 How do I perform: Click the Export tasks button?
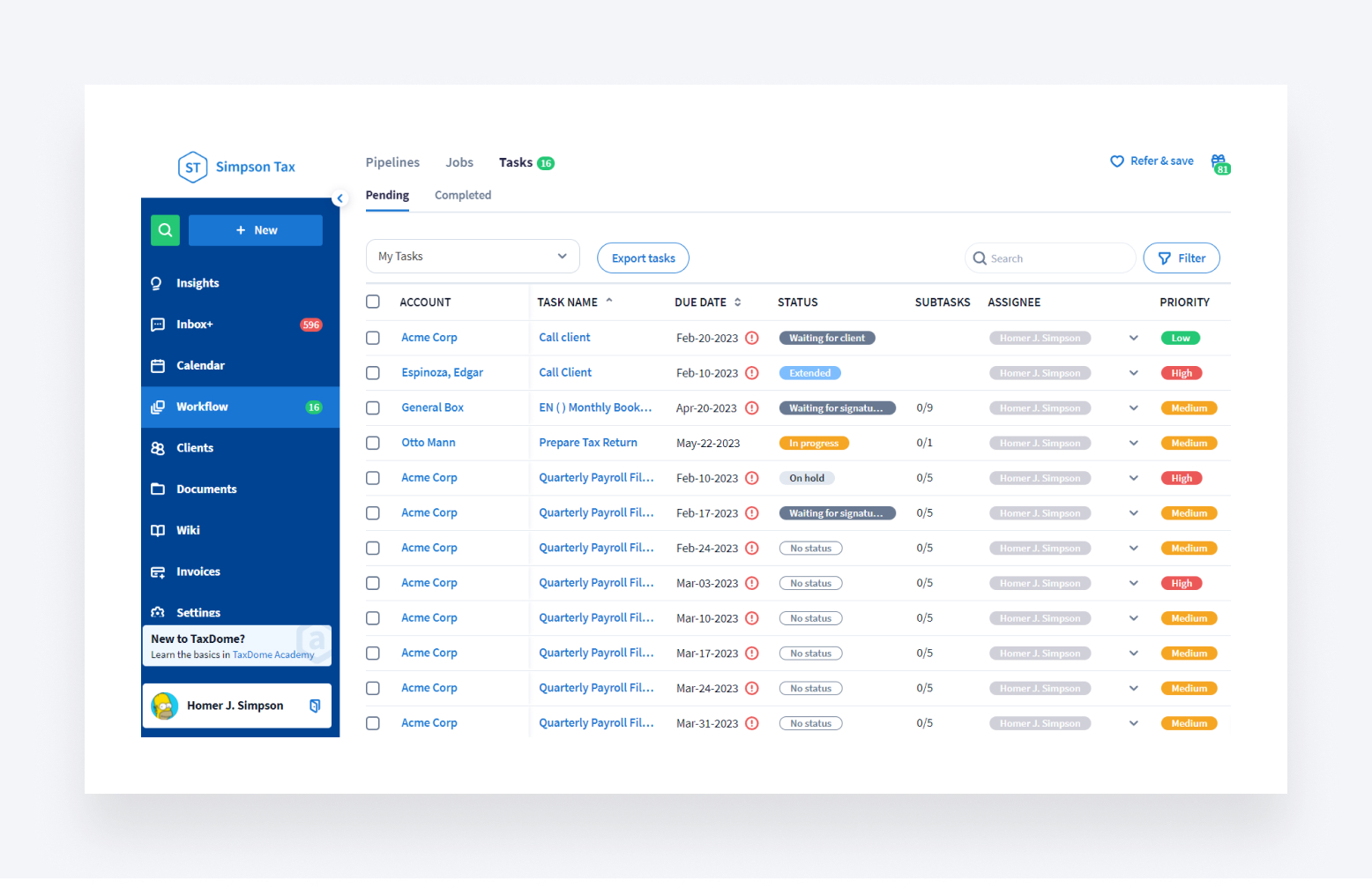tap(643, 258)
